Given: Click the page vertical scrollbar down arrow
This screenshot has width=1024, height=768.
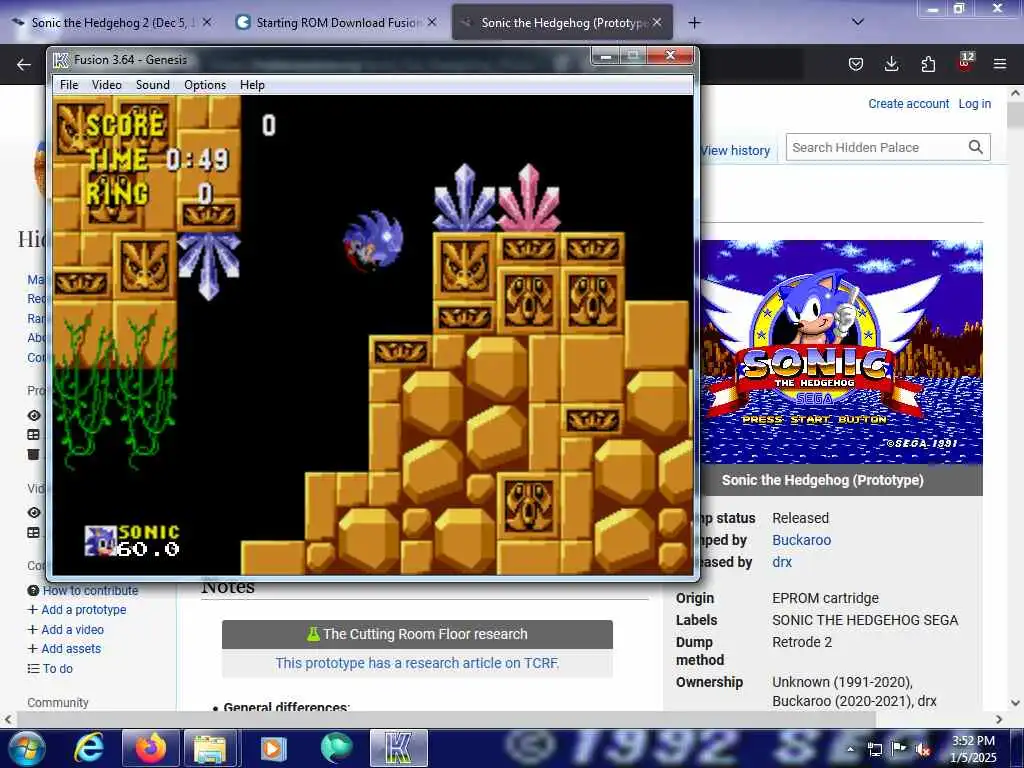Looking at the screenshot, I should pos(1016,703).
